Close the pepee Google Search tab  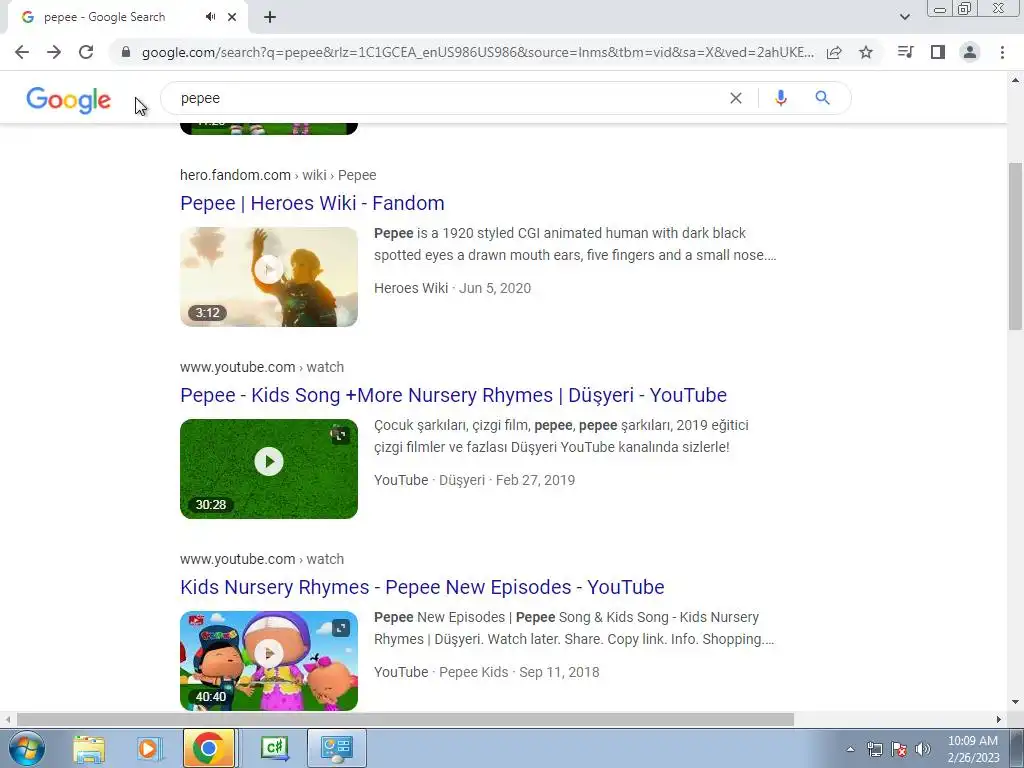(x=232, y=17)
